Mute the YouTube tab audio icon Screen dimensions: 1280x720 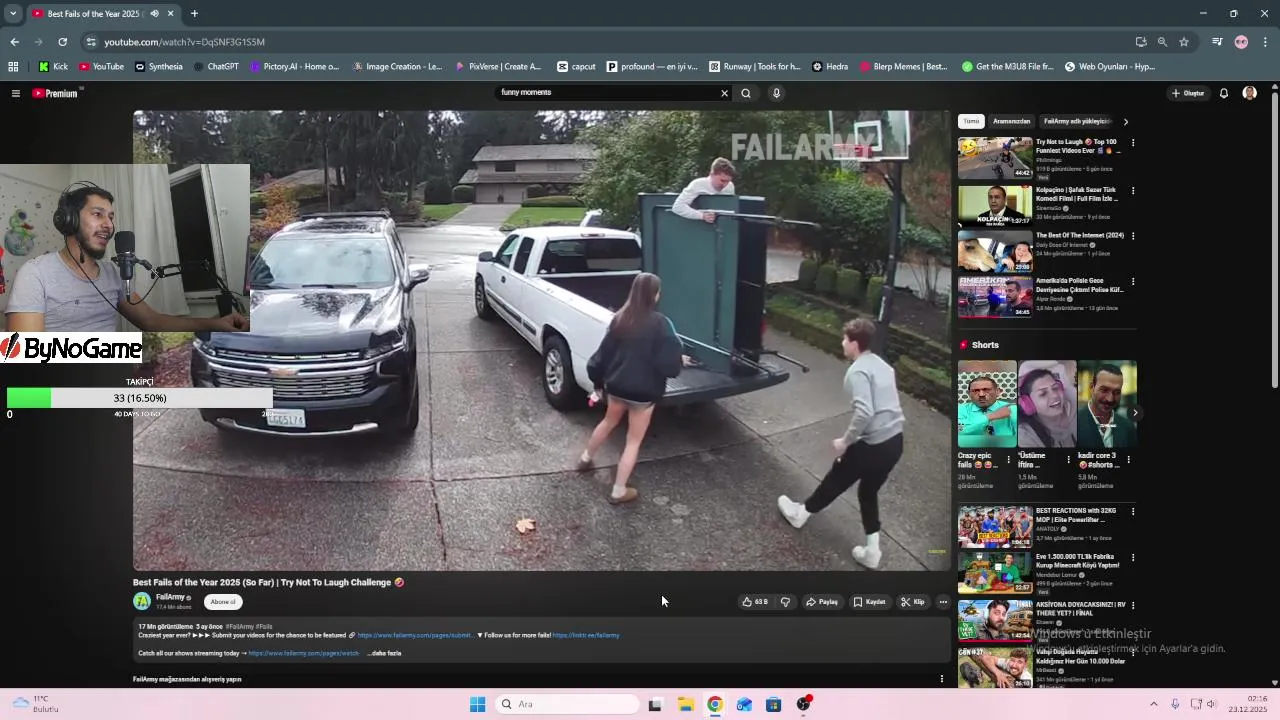click(154, 14)
